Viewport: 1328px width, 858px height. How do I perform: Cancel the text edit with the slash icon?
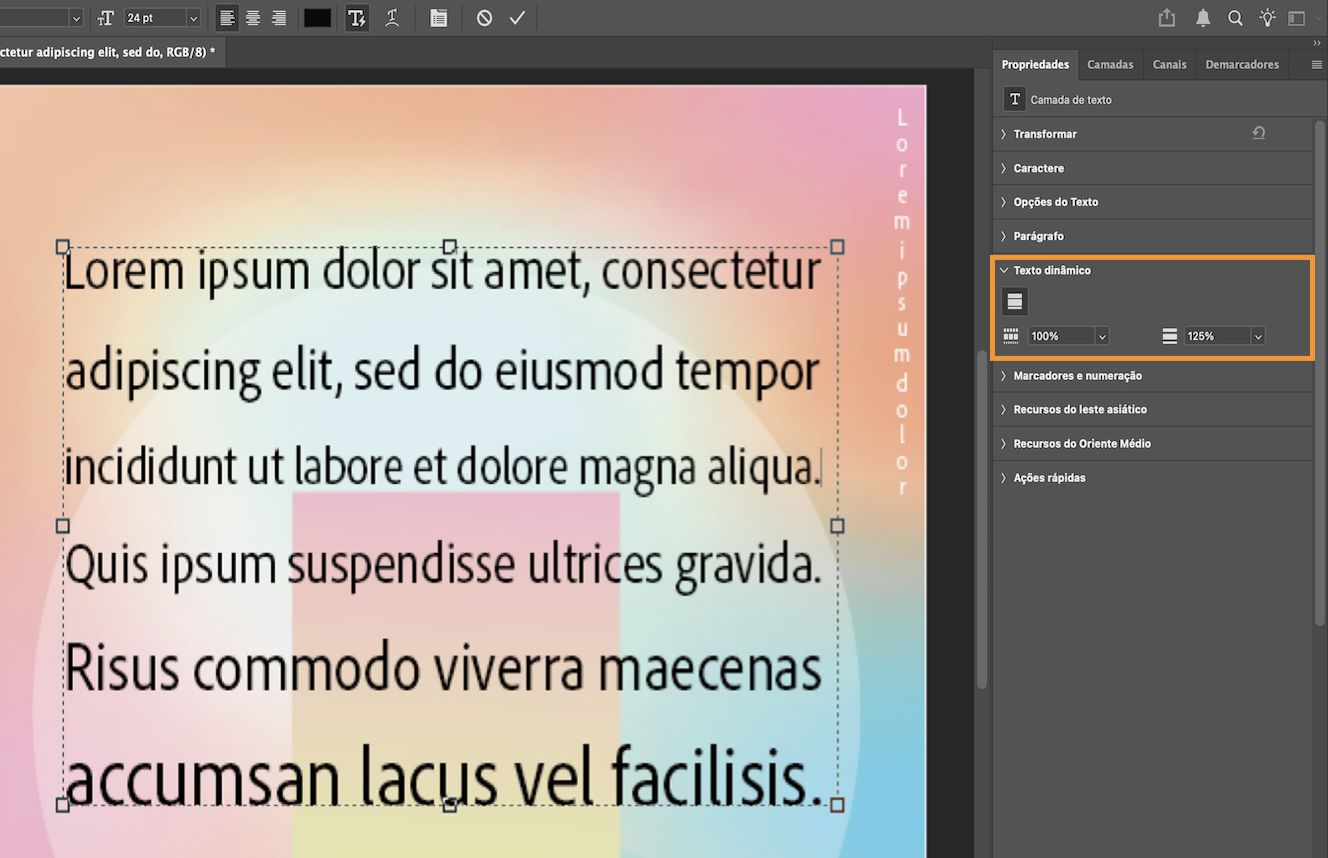(482, 17)
